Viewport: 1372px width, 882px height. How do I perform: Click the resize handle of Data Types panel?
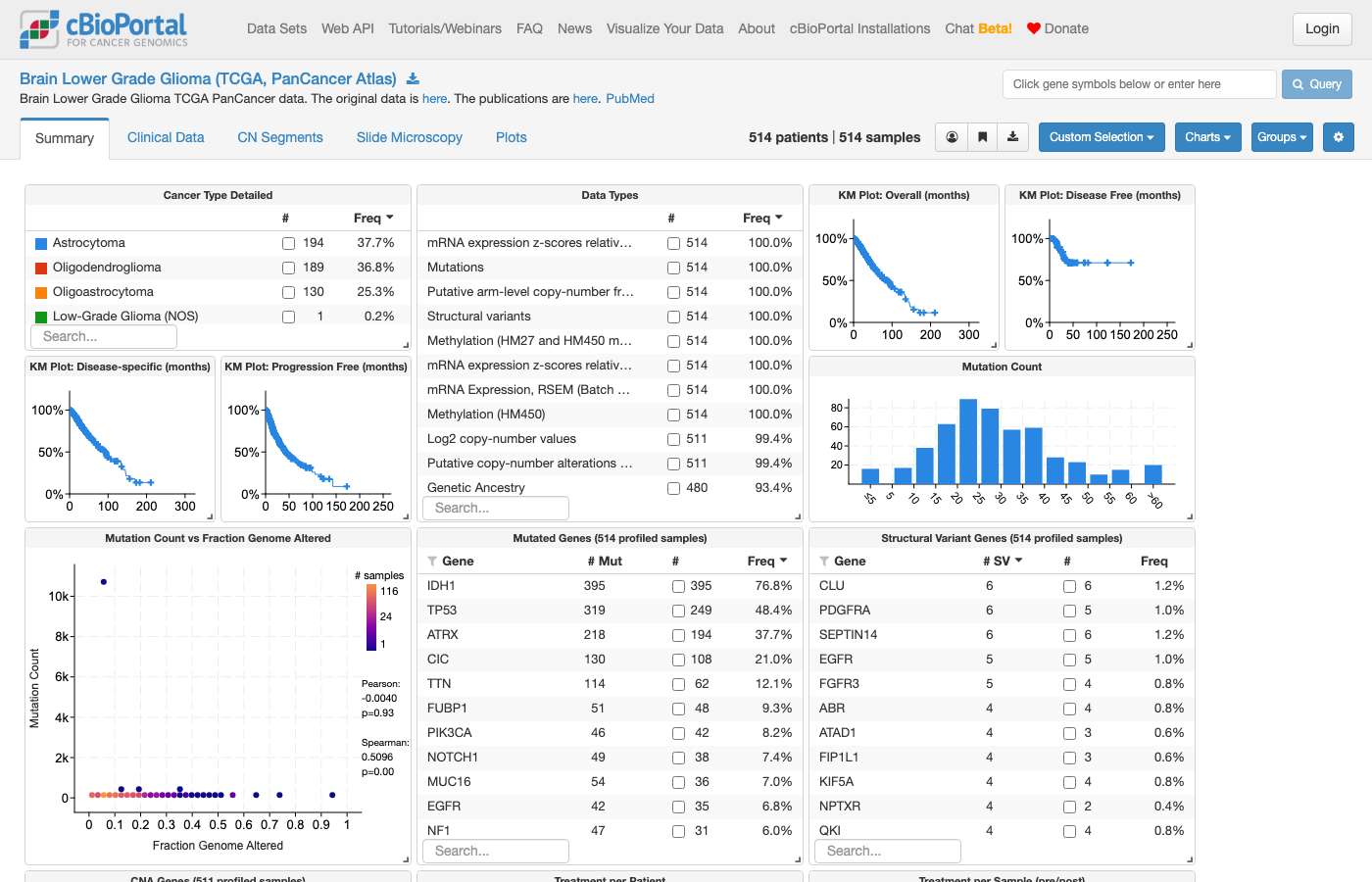pos(798,516)
